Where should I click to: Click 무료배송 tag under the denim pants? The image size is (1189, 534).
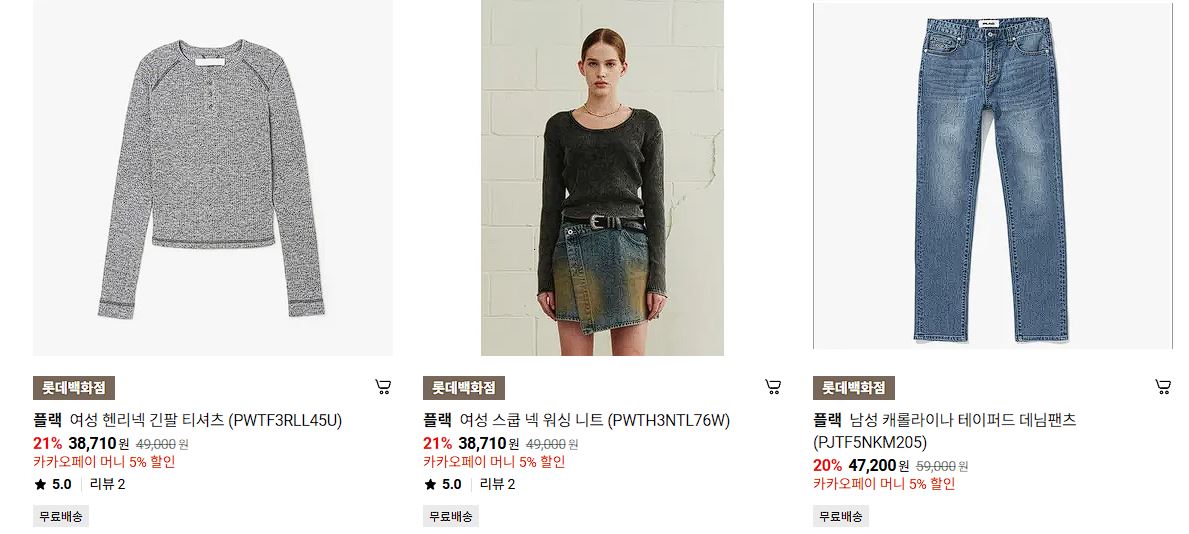tap(841, 517)
